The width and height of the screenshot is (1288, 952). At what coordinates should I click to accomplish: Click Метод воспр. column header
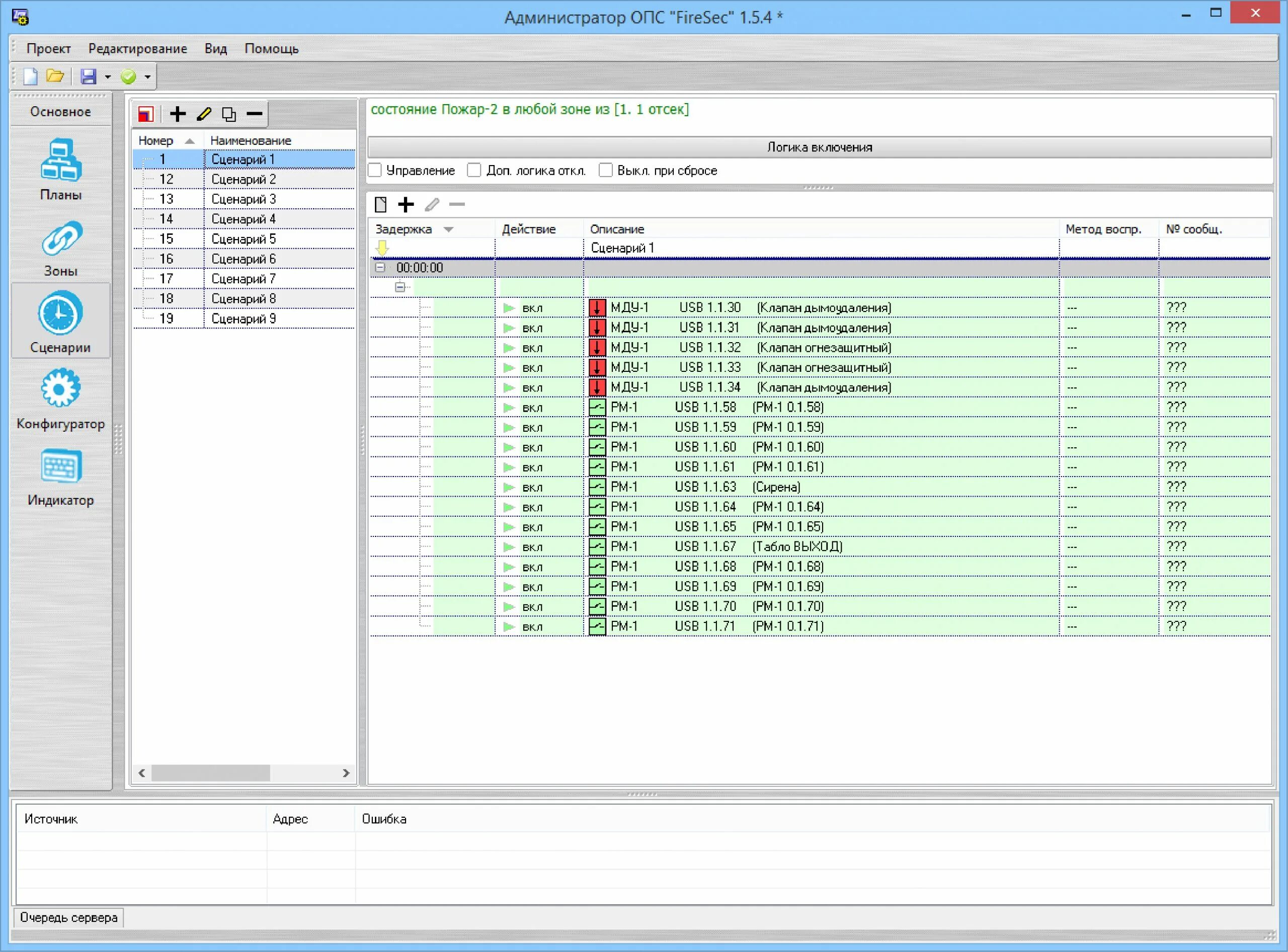click(1109, 229)
